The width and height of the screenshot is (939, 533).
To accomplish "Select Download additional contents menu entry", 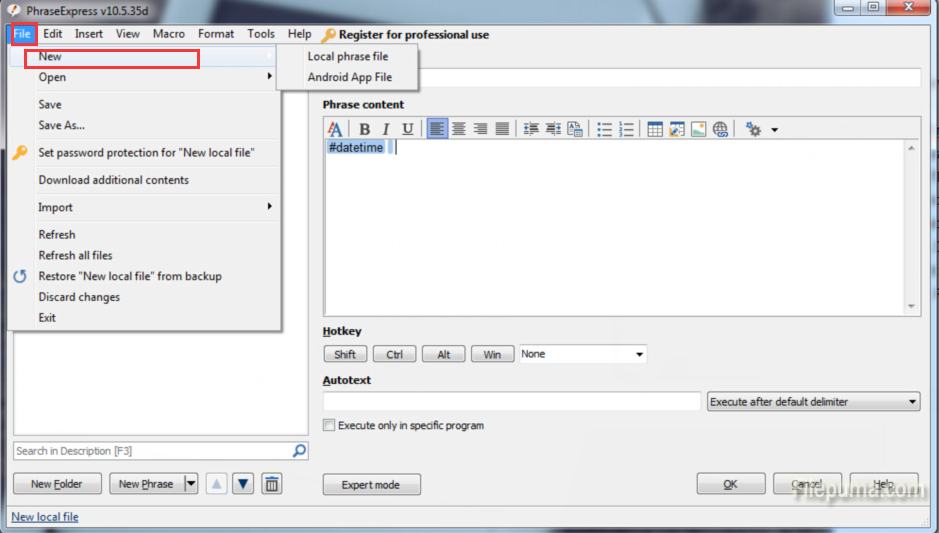I will [x=113, y=180].
